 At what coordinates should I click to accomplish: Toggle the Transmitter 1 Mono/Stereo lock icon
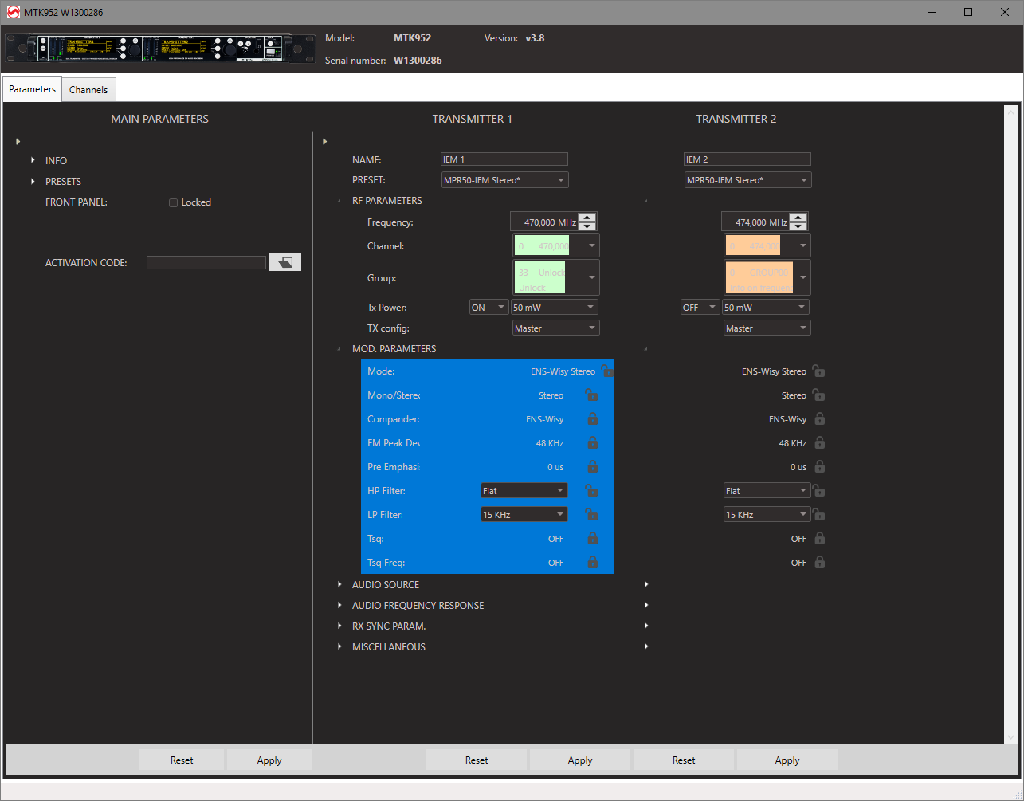point(592,395)
